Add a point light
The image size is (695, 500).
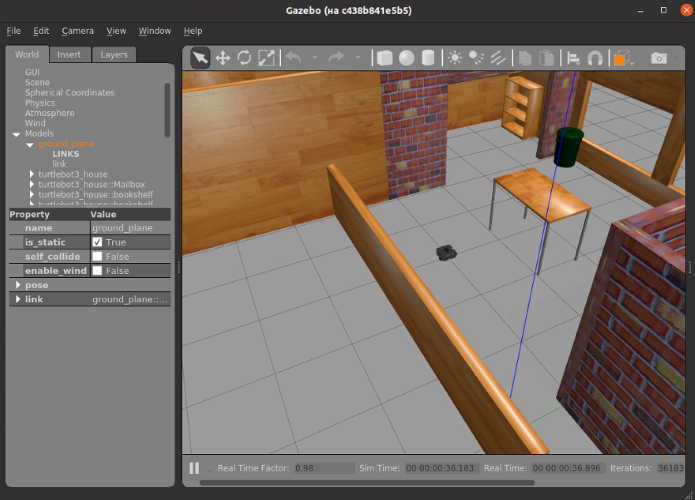[456, 58]
